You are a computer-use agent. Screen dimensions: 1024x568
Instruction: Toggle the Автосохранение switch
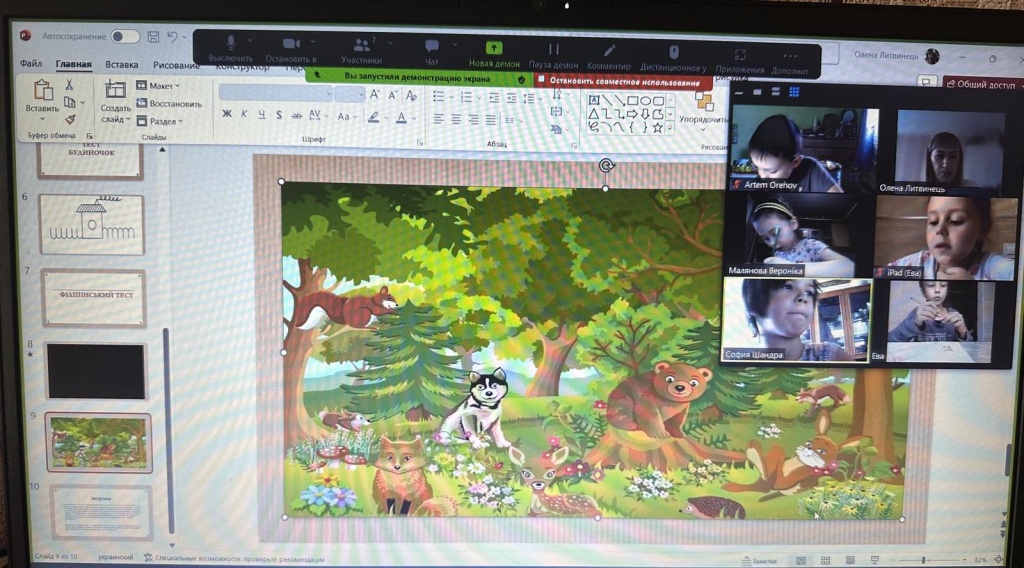(125, 37)
